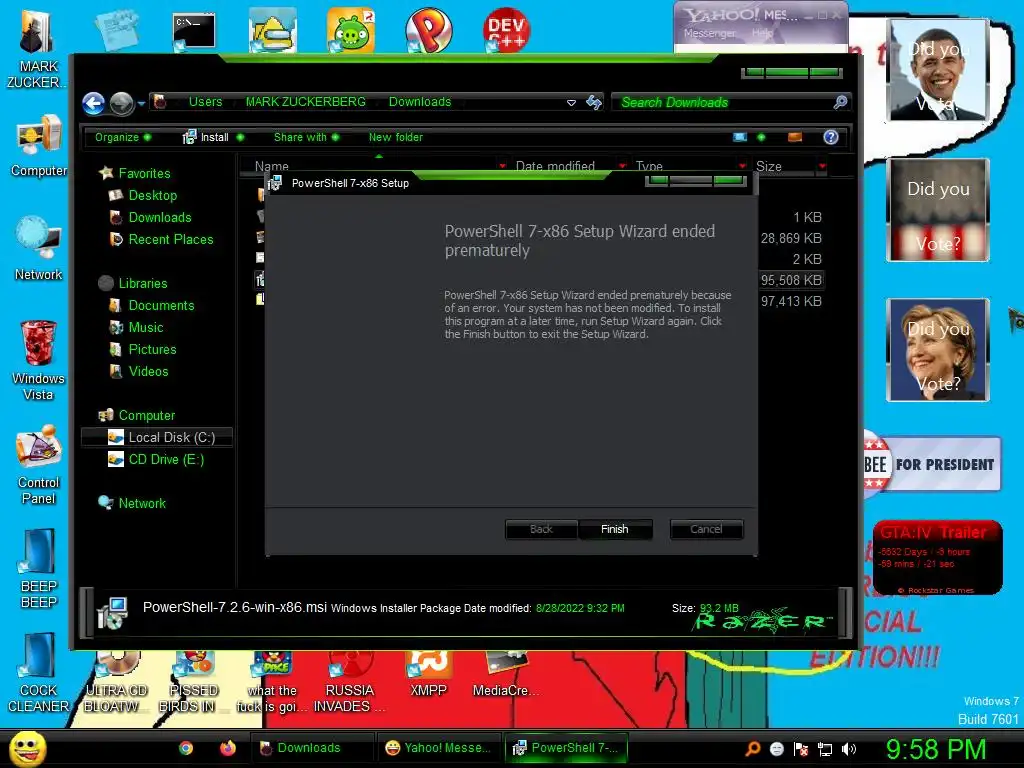Click Finish in PowerShell Setup wizard
The width and height of the screenshot is (1024, 768).
(x=615, y=529)
